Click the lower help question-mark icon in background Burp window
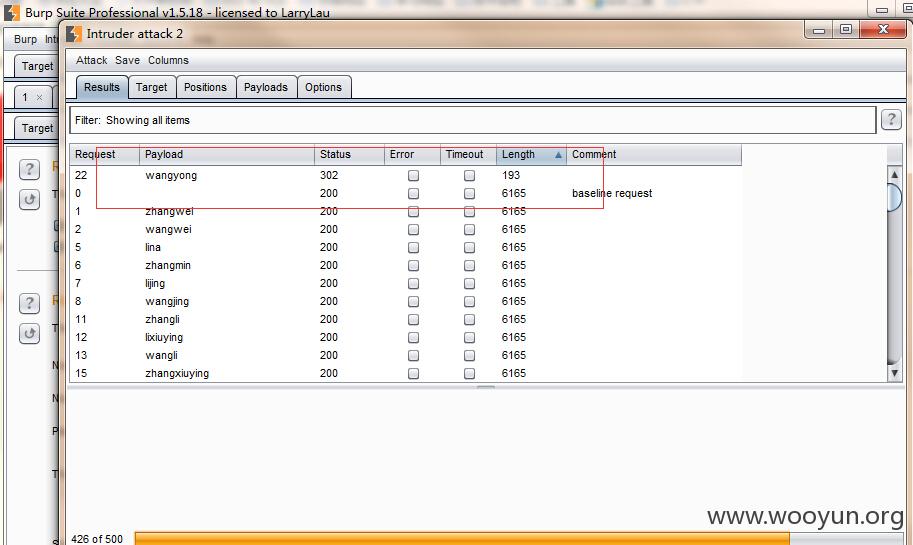 (x=29, y=303)
